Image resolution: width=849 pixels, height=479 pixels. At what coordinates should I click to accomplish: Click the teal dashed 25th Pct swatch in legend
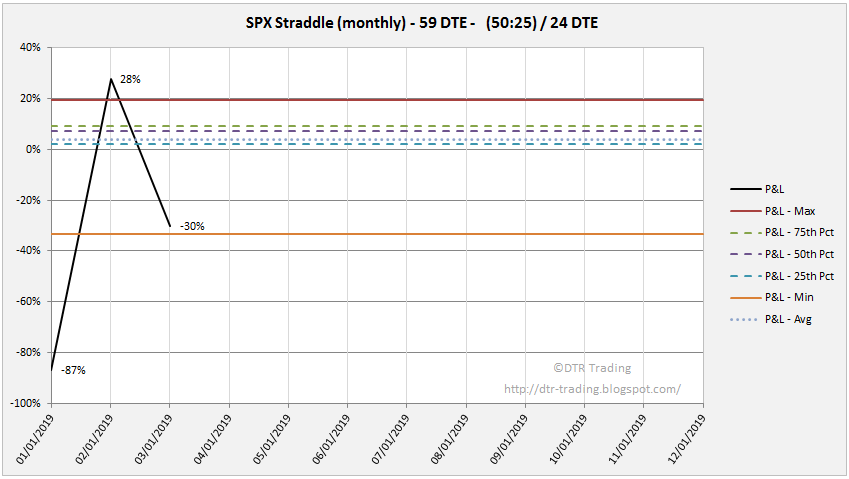(745, 276)
